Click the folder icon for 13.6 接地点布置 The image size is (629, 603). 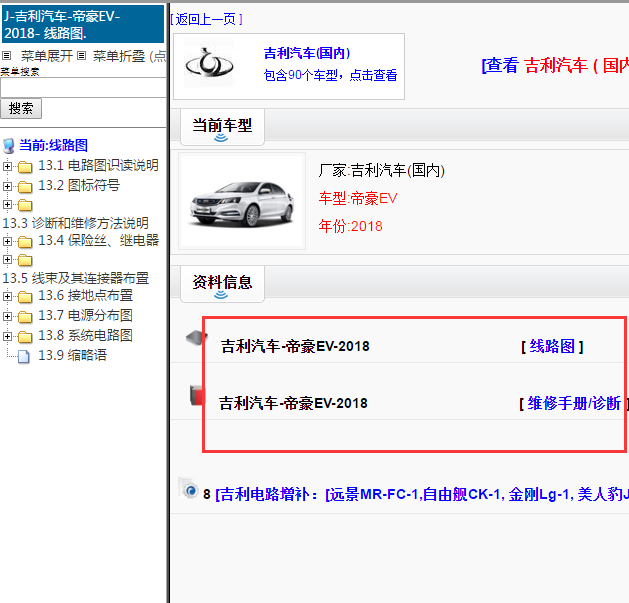[x=25, y=296]
